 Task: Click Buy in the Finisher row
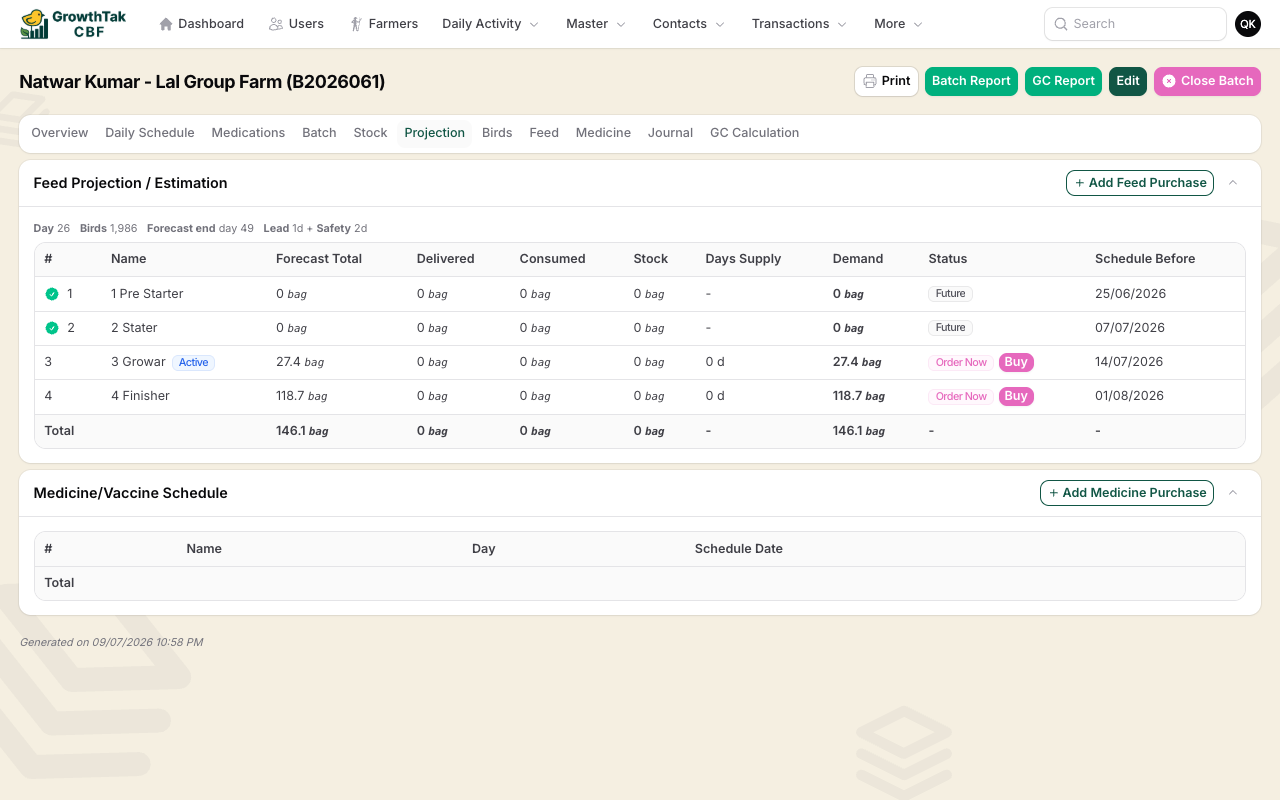pyautogui.click(x=1016, y=396)
